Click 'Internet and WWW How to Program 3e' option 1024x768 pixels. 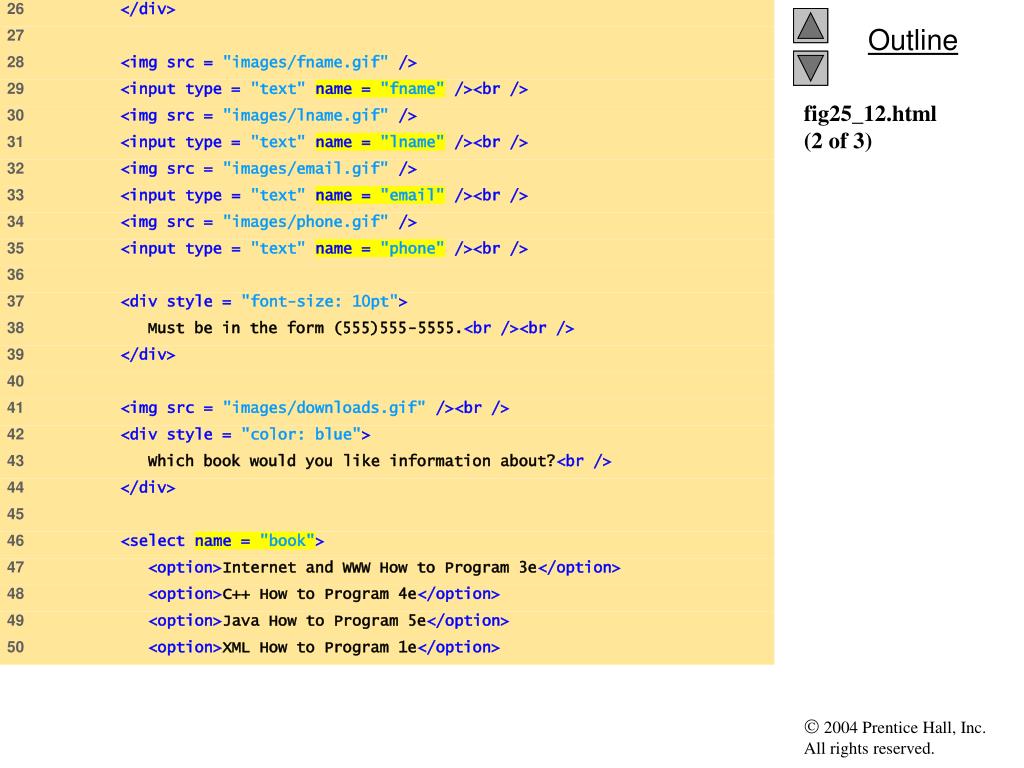pos(384,568)
